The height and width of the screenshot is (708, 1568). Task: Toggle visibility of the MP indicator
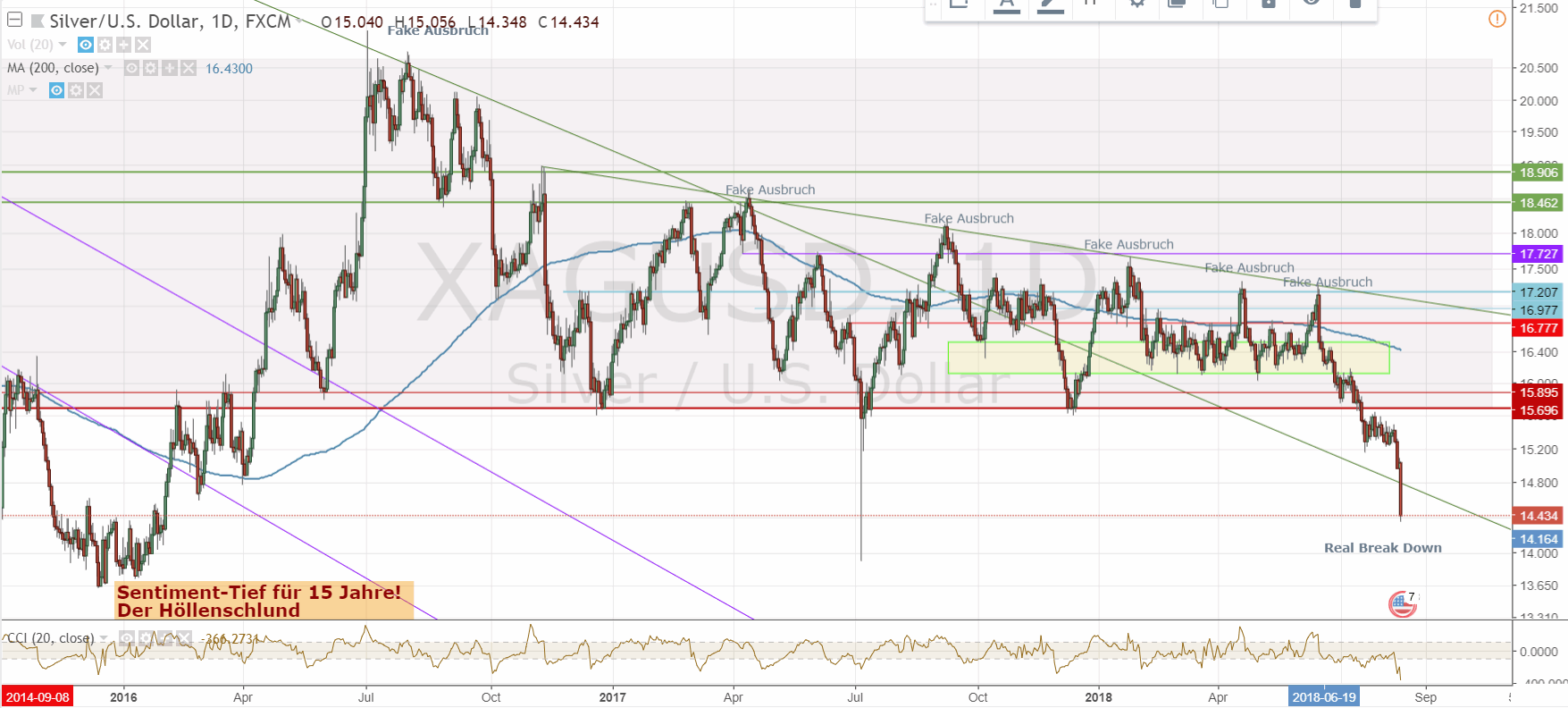coord(56,90)
